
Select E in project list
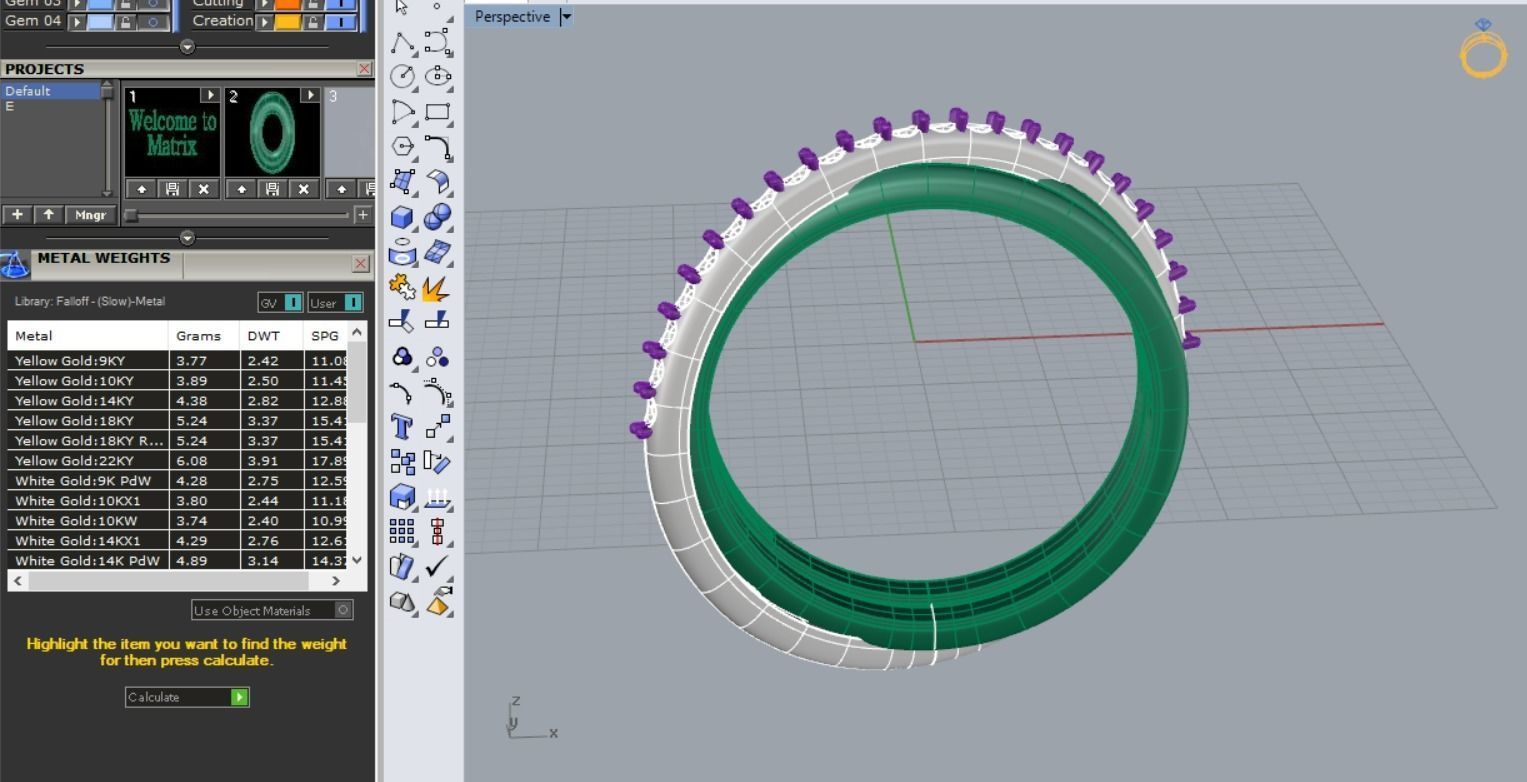(x=9, y=106)
